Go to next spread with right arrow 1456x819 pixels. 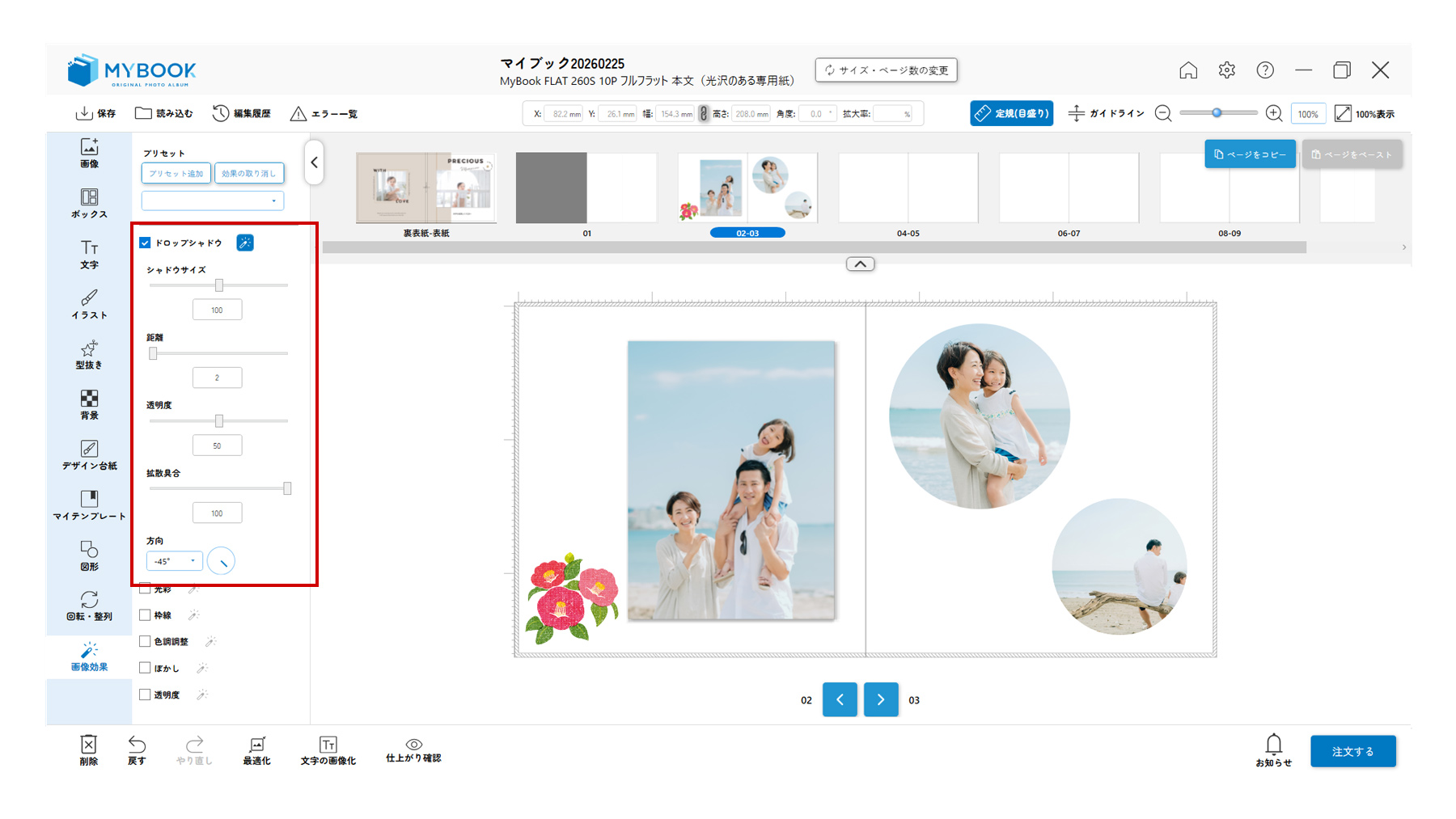point(881,700)
